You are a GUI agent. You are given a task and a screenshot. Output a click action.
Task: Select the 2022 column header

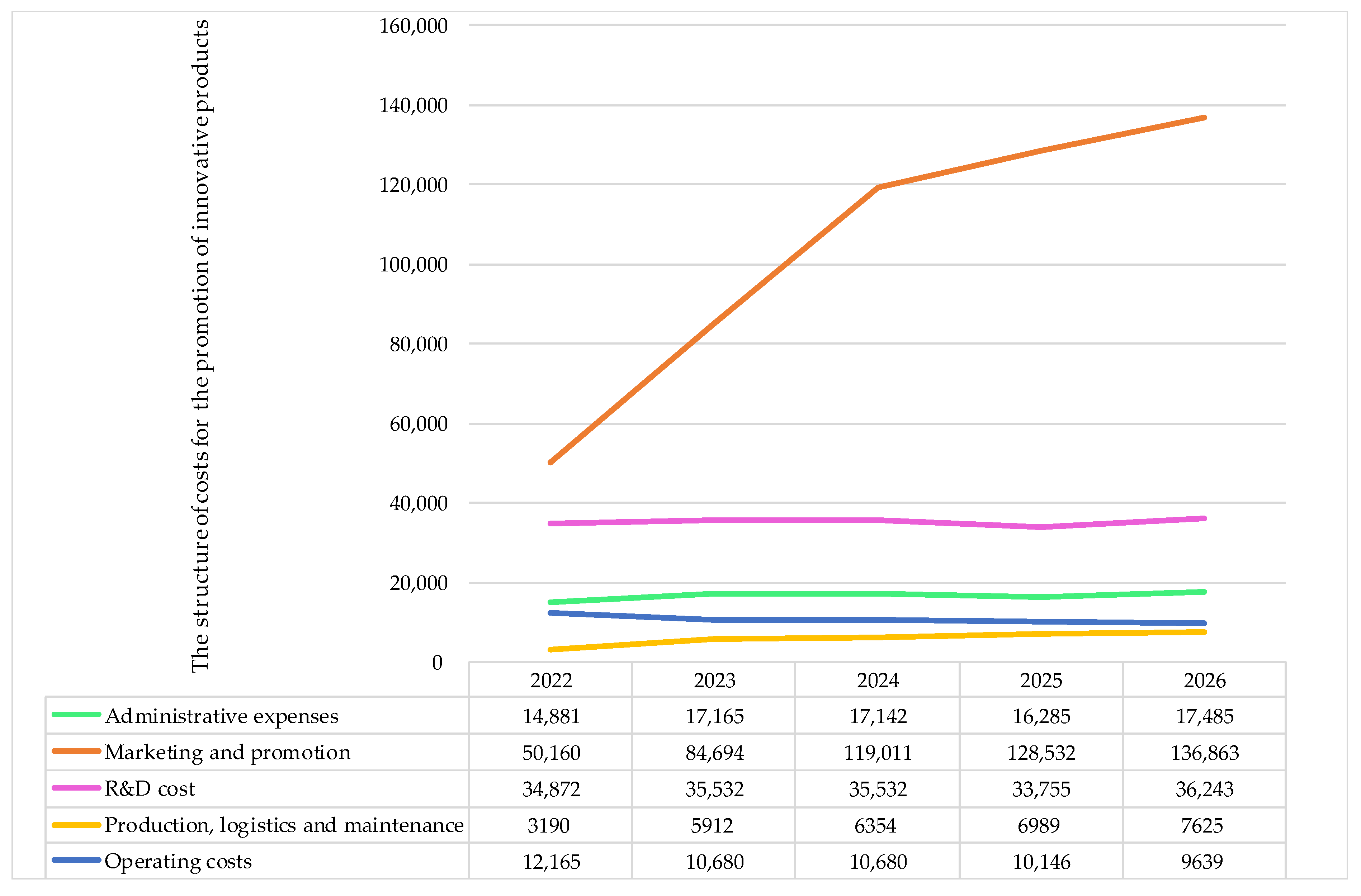pos(551,681)
